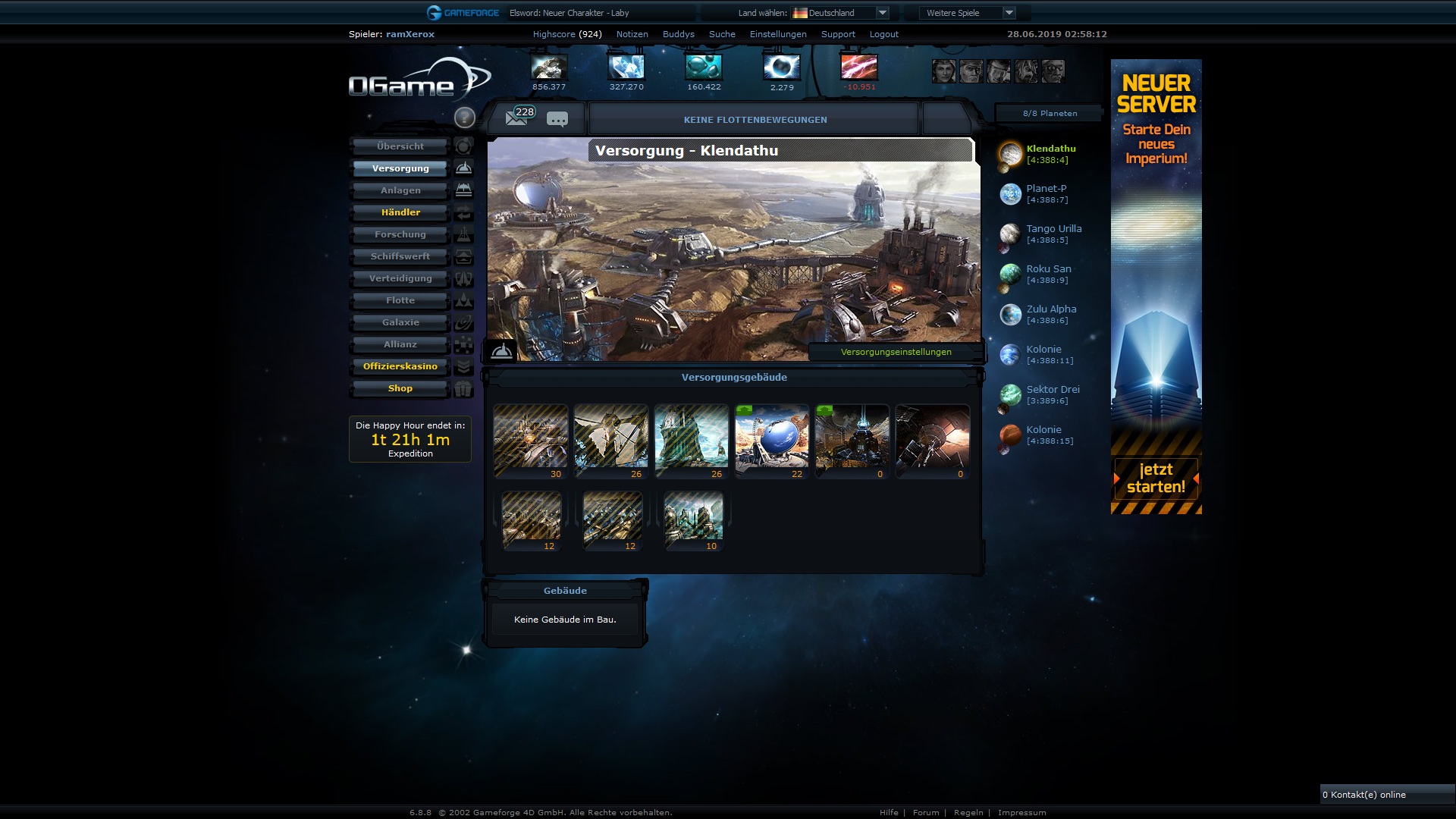Viewport: 1456px width, 819px height.
Task: Click the icon beside Übersicht menu
Action: [463, 146]
